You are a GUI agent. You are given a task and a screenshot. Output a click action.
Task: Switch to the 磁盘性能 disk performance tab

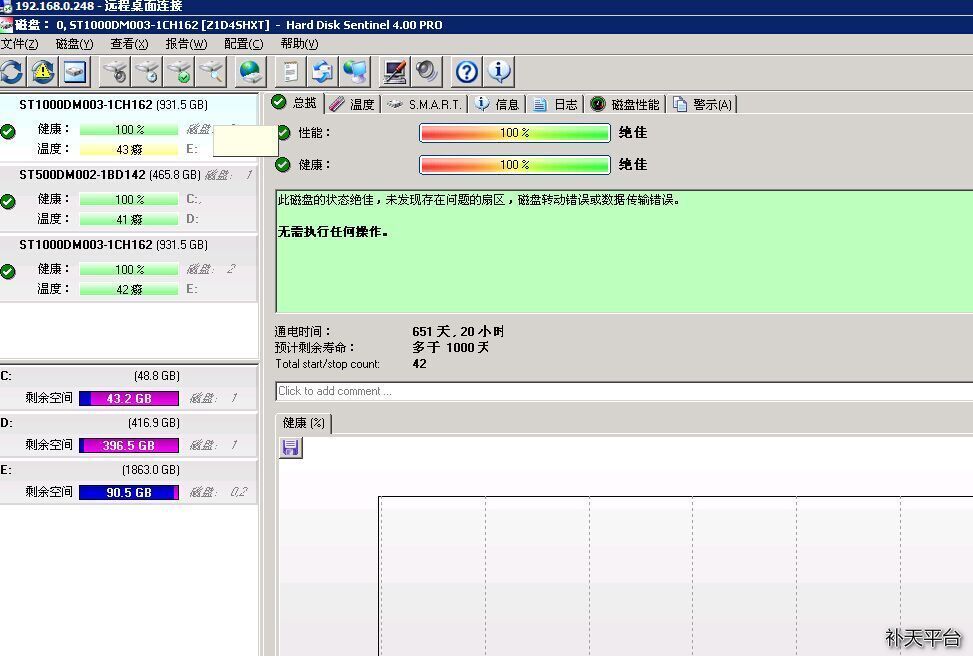point(626,105)
